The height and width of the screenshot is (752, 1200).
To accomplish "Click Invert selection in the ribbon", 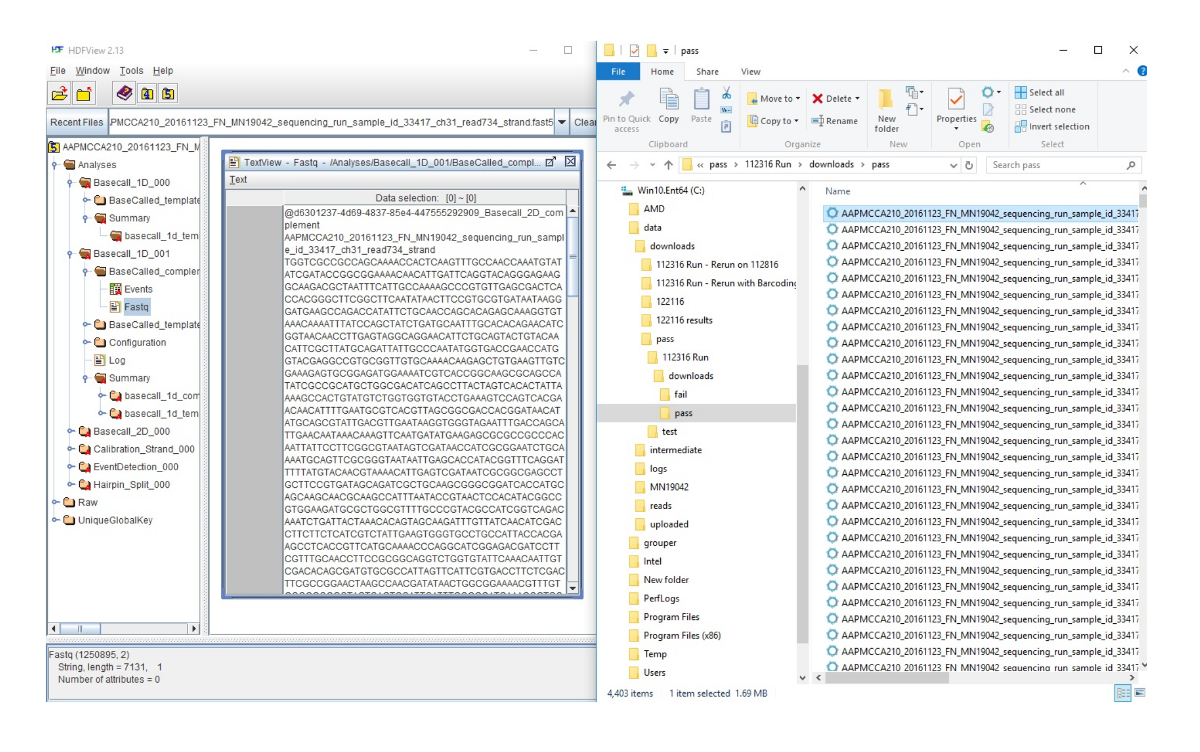I will (1051, 127).
